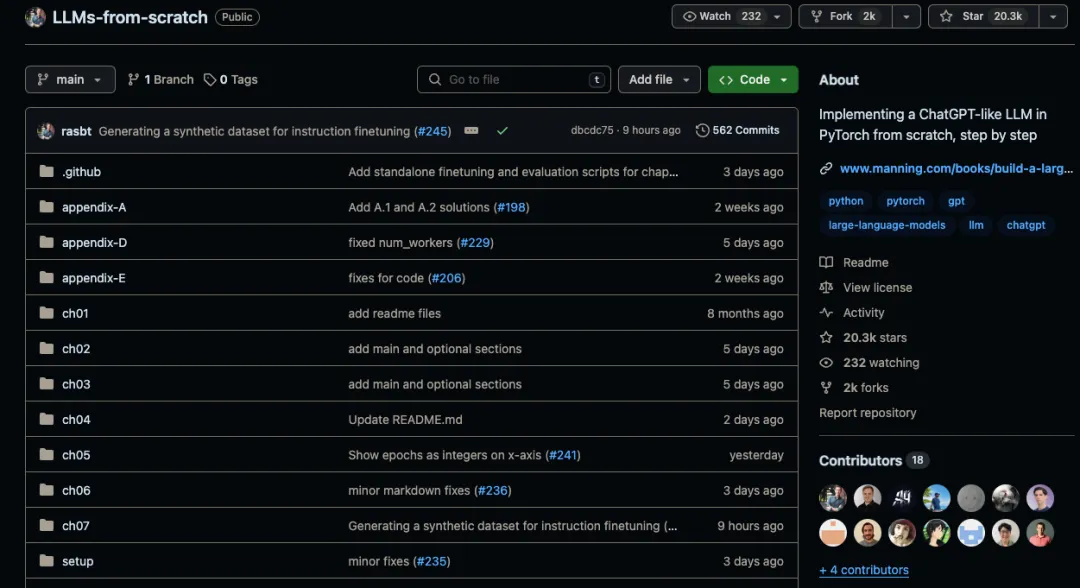Open the ch05 folder
Image resolution: width=1080 pixels, height=588 pixels.
pos(76,455)
